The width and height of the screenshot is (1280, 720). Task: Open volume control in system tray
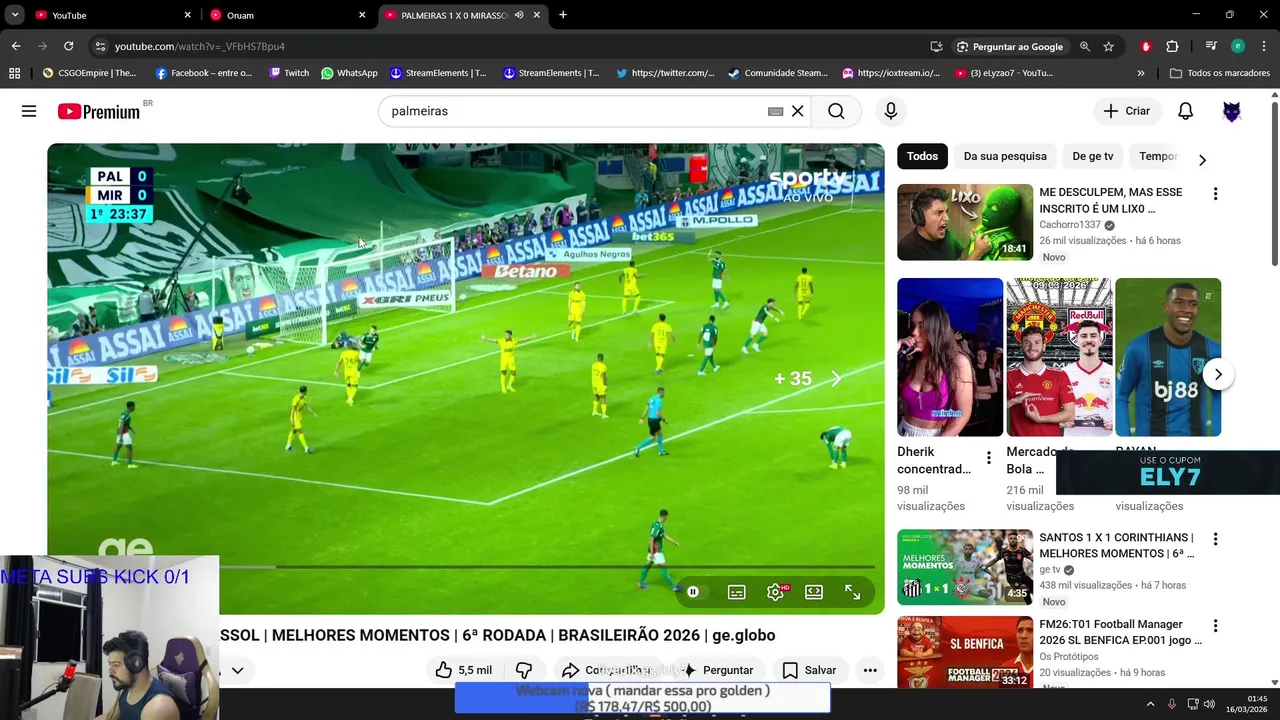click(x=1209, y=704)
